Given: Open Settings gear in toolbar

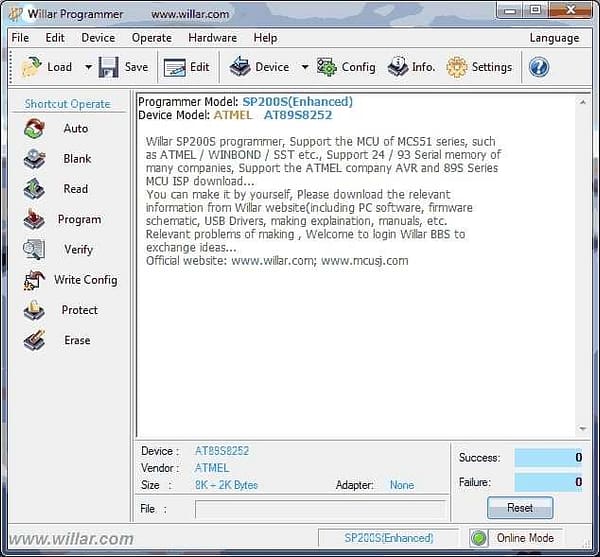Looking at the screenshot, I should (x=479, y=67).
